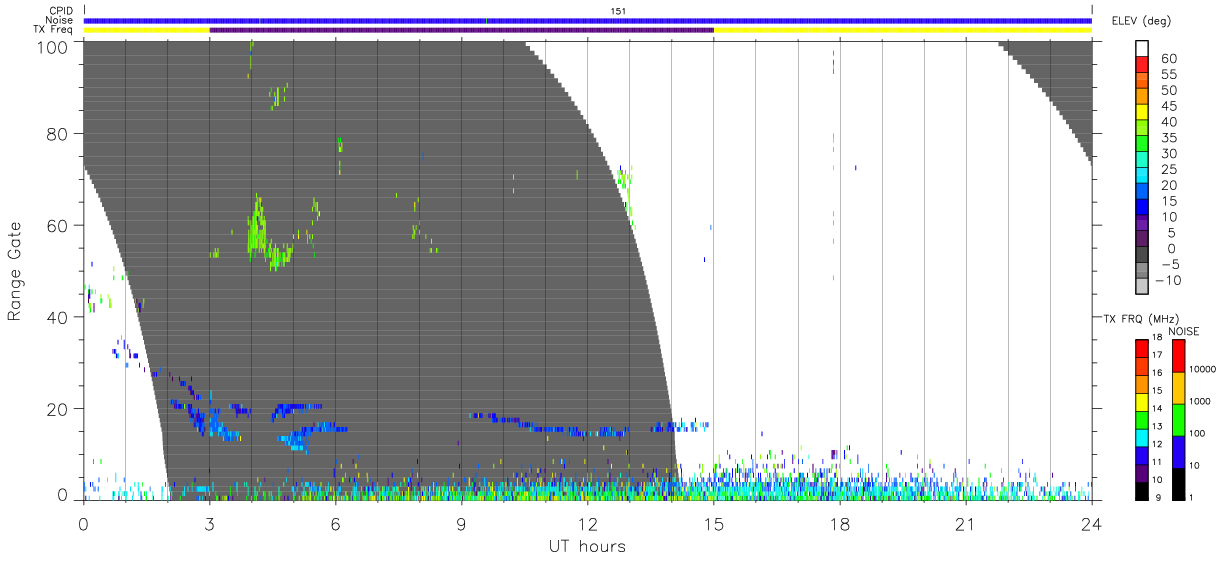Screen dimensions: 1228x567
Task: Click y-axis tick label 80
Action: [59, 134]
